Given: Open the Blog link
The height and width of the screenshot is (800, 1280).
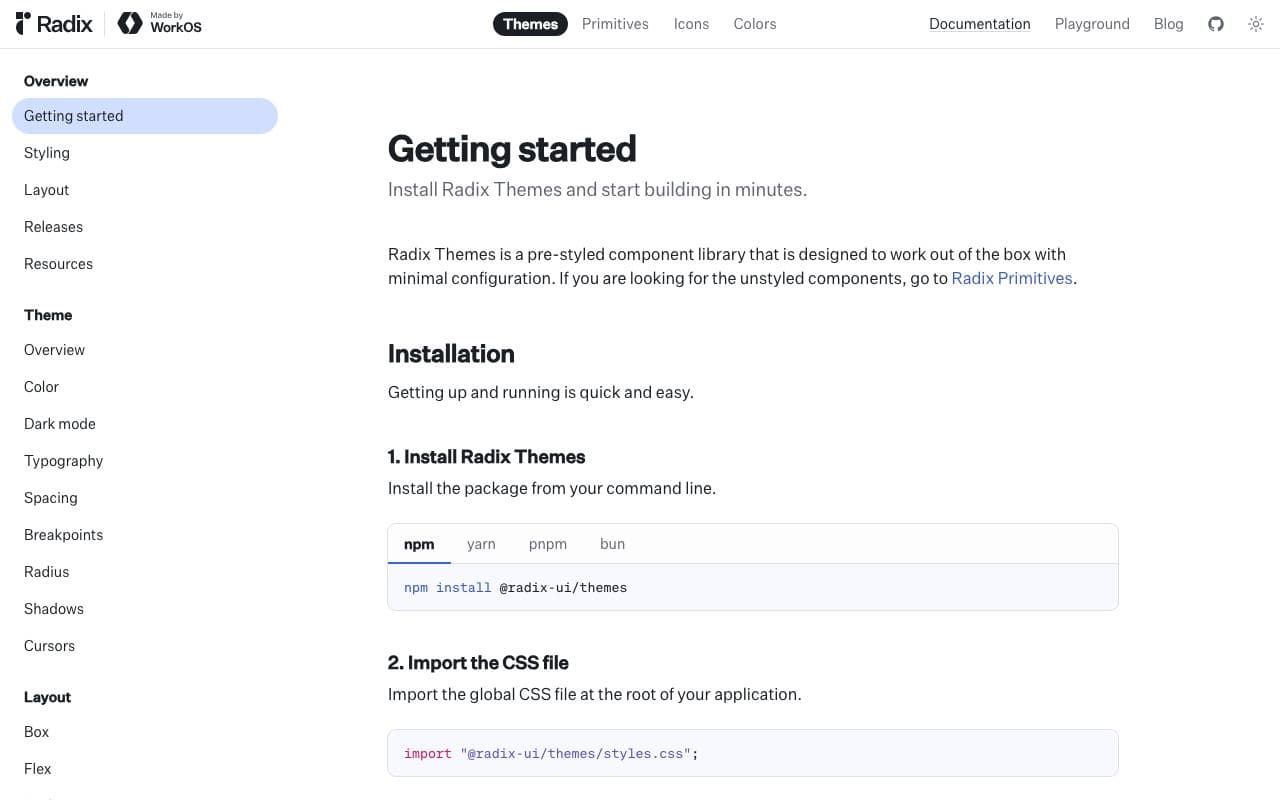Looking at the screenshot, I should click(1168, 24).
